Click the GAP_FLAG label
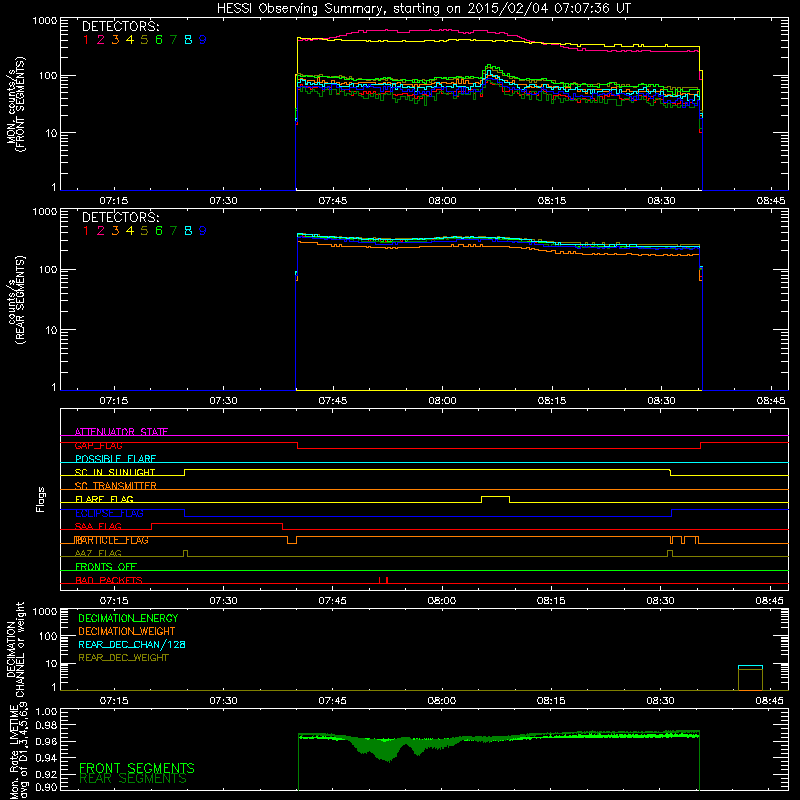 [98, 445]
